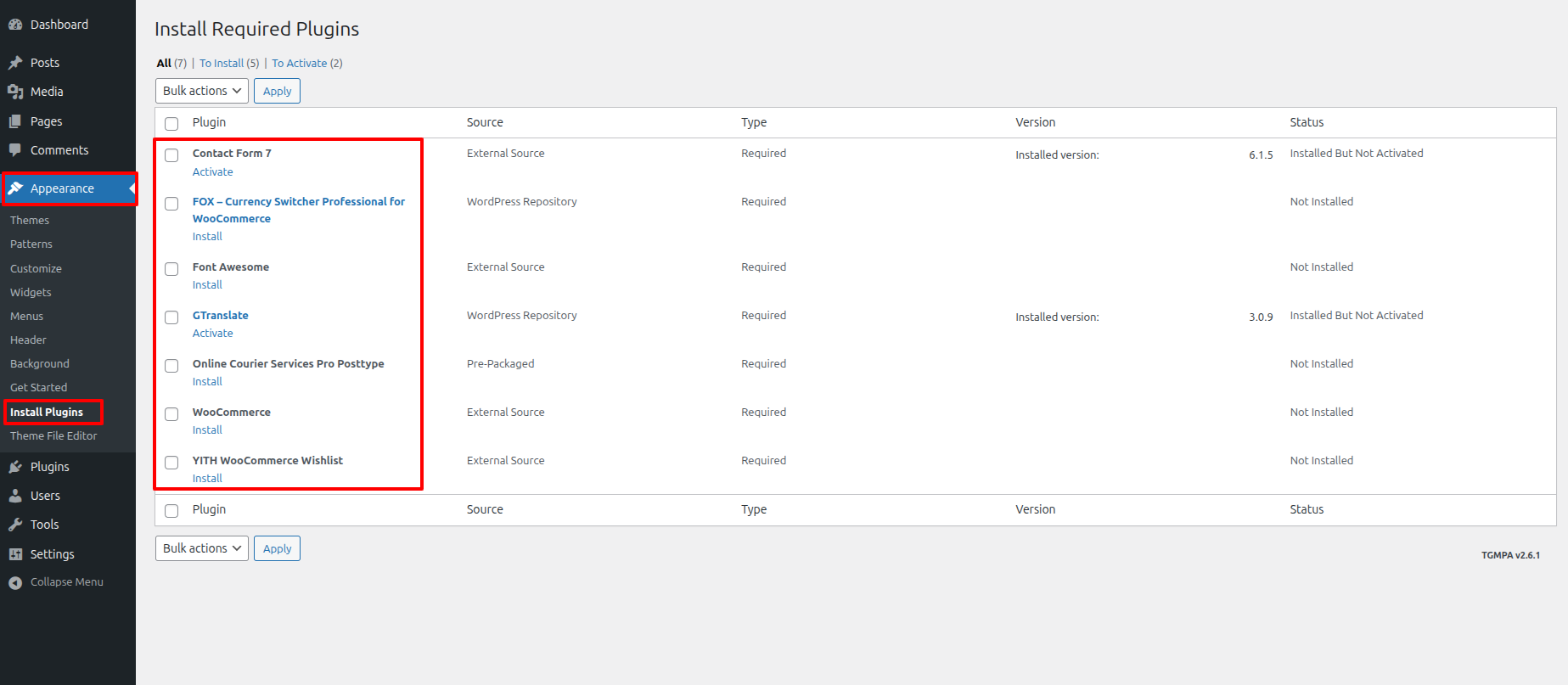This screenshot has width=1568, height=685.
Task: Open the bottom Bulk actions dropdown
Action: tap(202, 548)
